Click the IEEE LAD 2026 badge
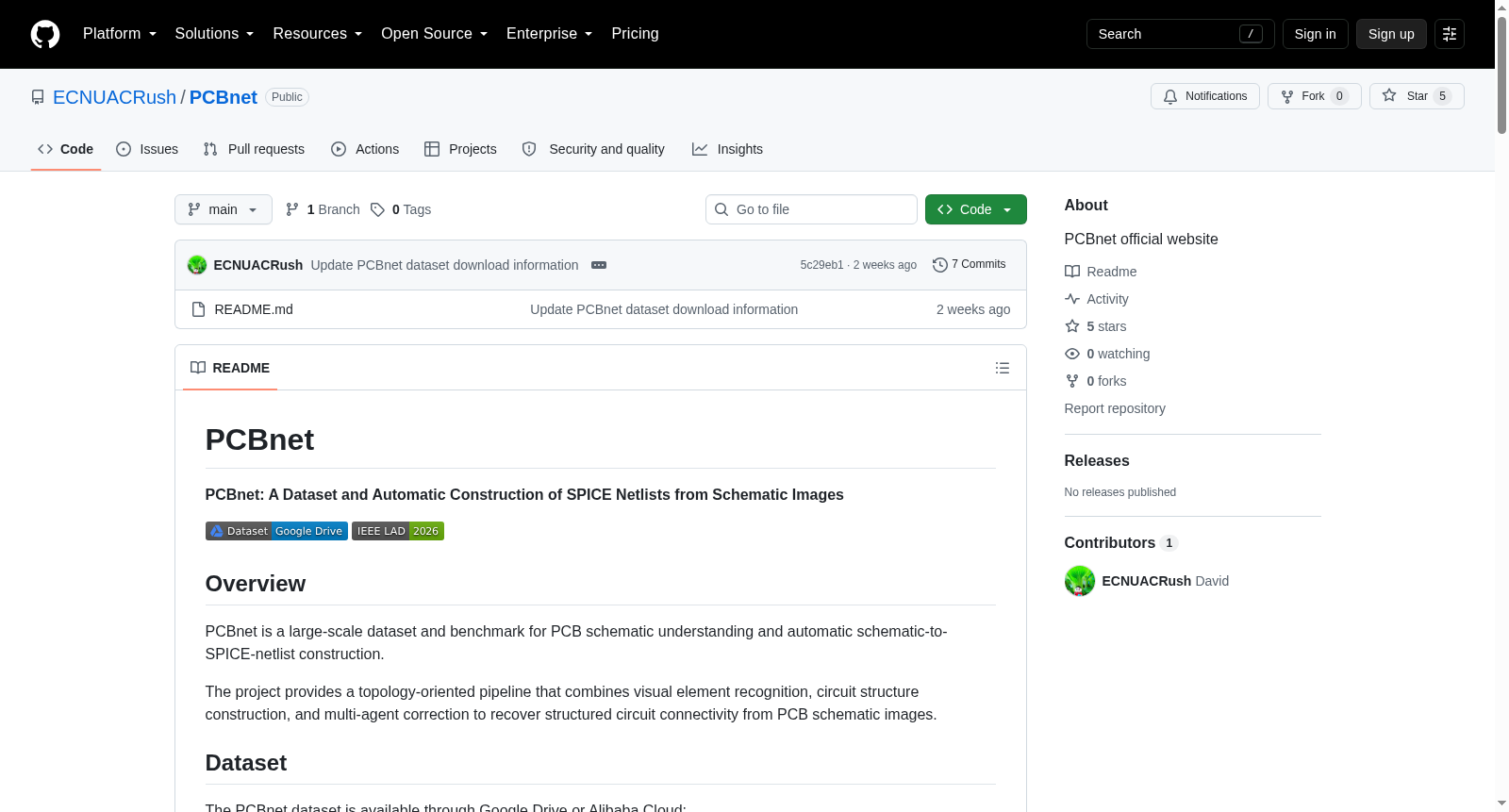The image size is (1509, 812). pyautogui.click(x=398, y=531)
